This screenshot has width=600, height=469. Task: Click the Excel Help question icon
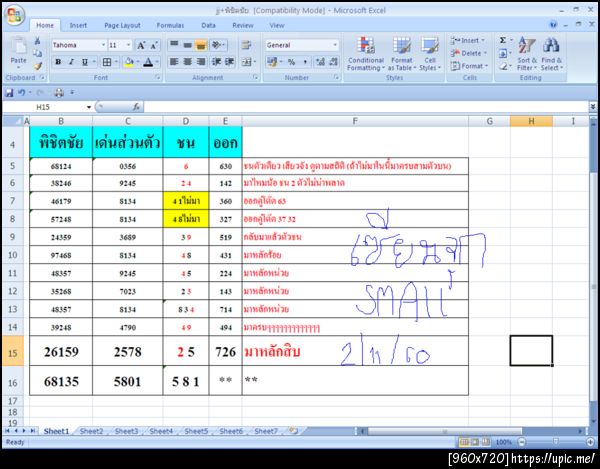pos(553,25)
